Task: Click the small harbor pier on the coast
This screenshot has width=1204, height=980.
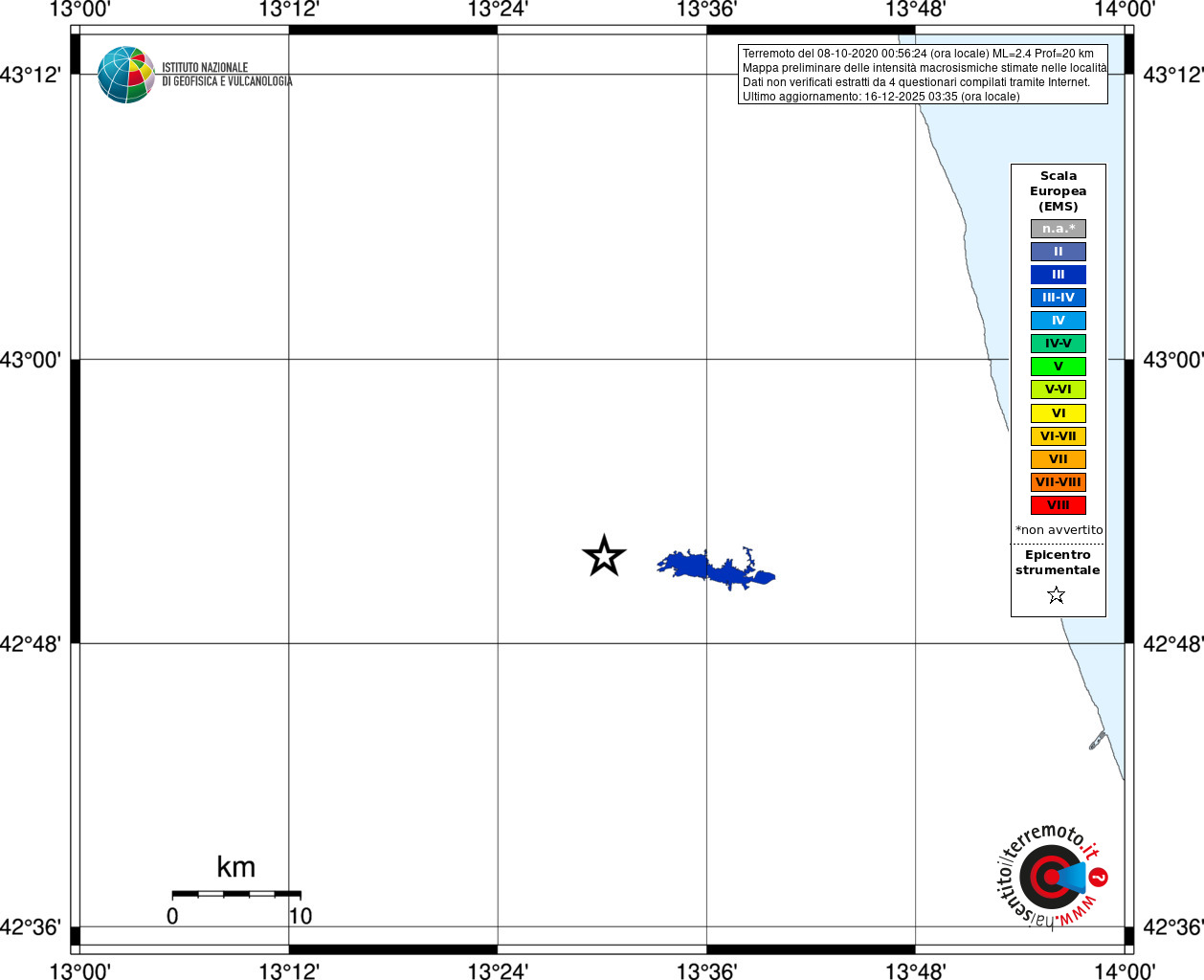Action: tap(1097, 741)
